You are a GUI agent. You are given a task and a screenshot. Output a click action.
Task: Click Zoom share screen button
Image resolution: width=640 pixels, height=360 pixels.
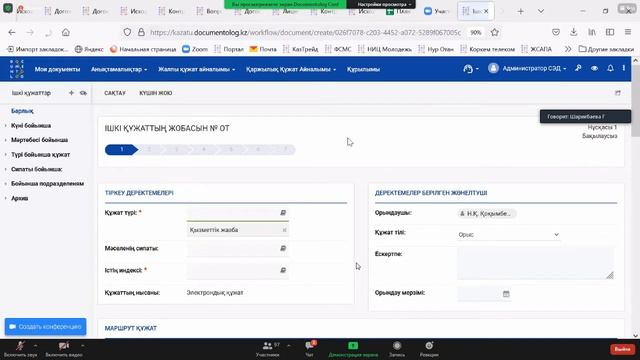pos(353,349)
